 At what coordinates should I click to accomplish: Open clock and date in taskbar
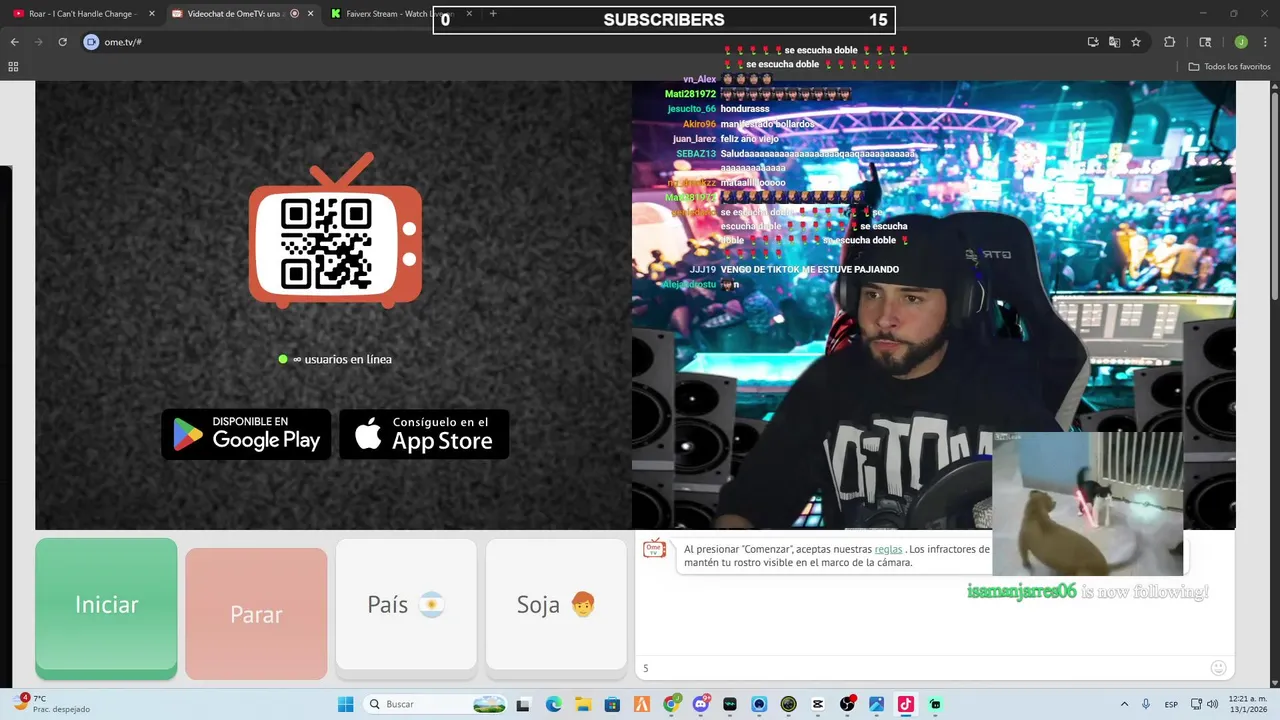click(x=1246, y=704)
